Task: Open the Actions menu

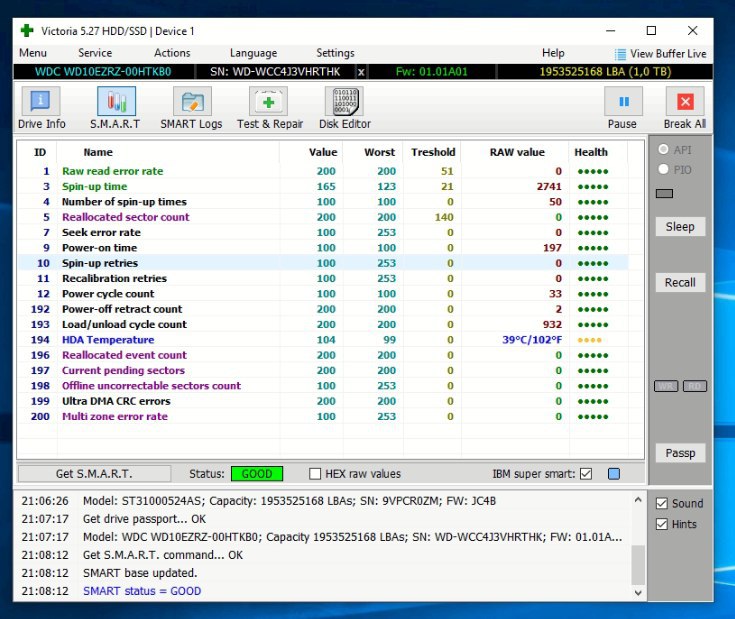Action: coord(172,53)
